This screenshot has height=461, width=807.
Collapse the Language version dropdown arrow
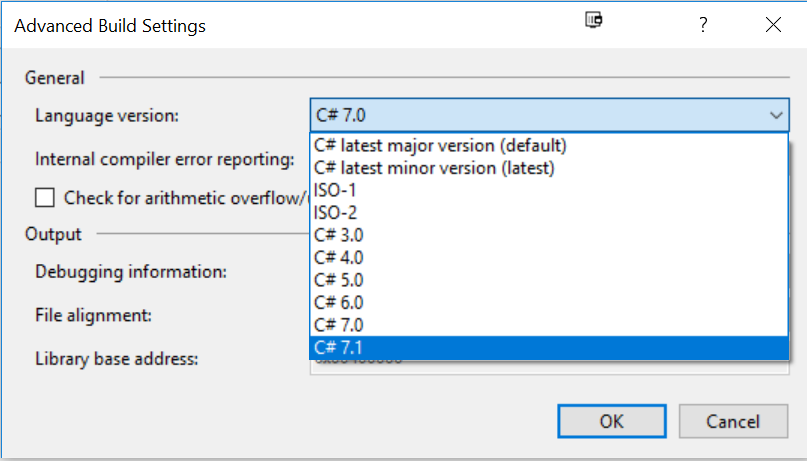[776, 115]
